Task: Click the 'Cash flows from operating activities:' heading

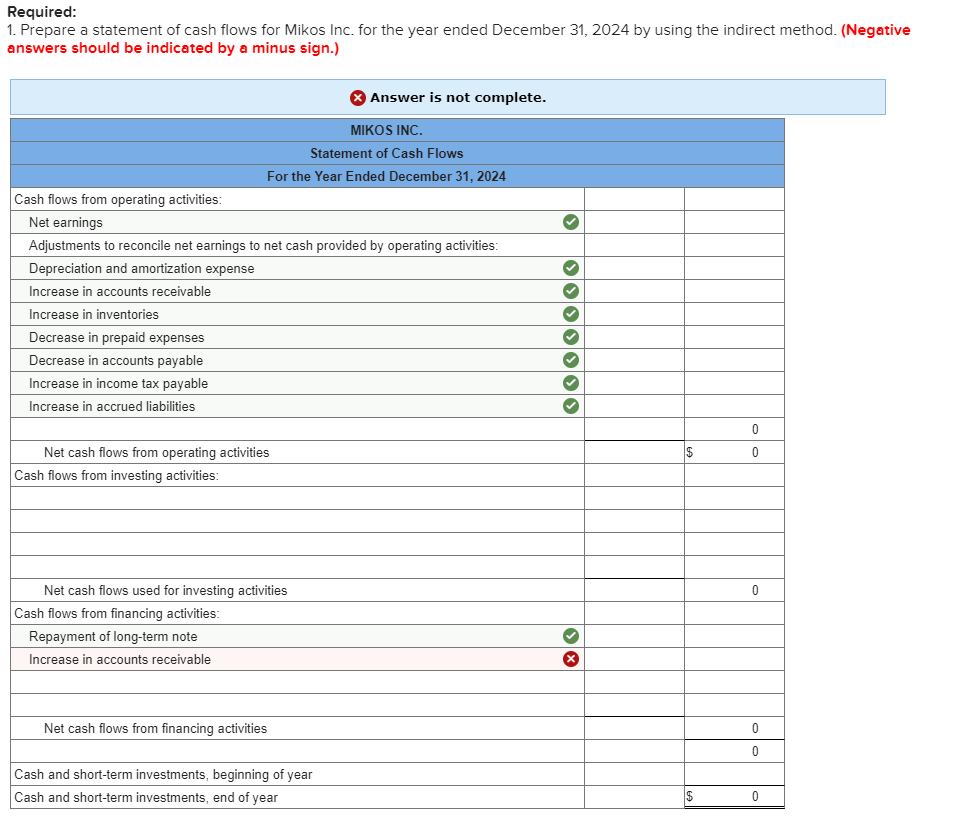Action: 118,199
